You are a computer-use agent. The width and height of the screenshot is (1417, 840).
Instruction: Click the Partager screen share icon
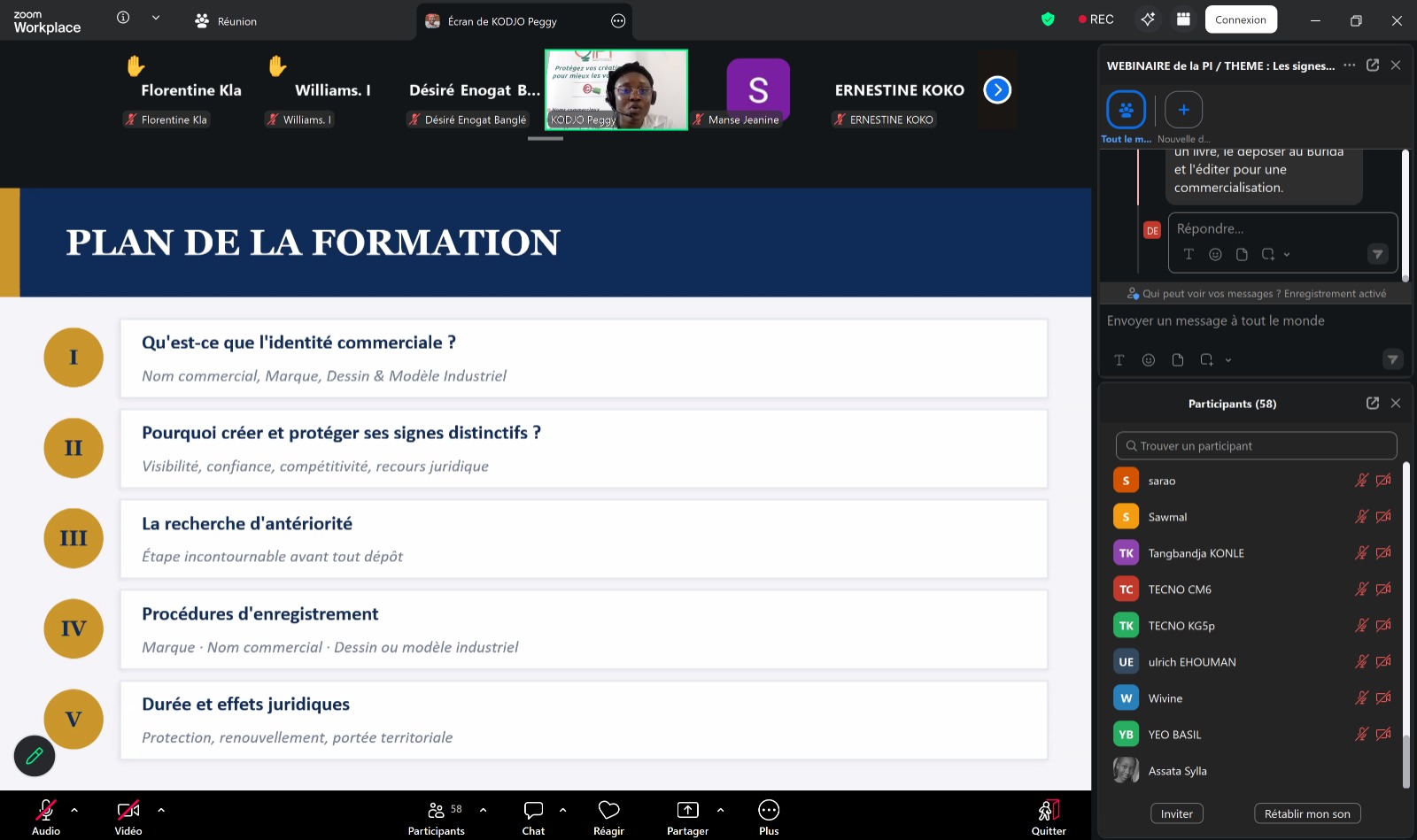(687, 810)
